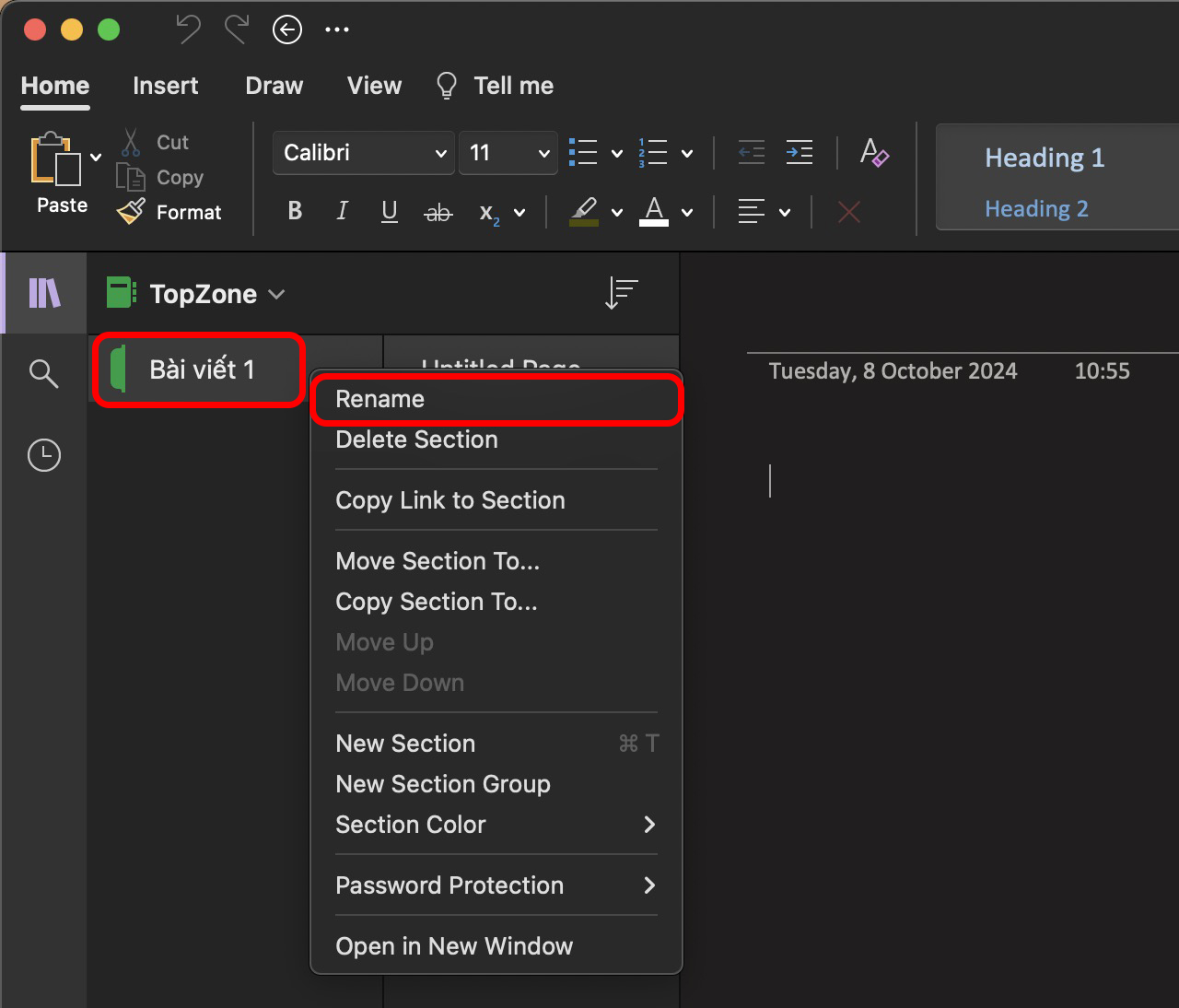Click the clear formatting icon
This screenshot has width=1179, height=1008.
tap(874, 152)
